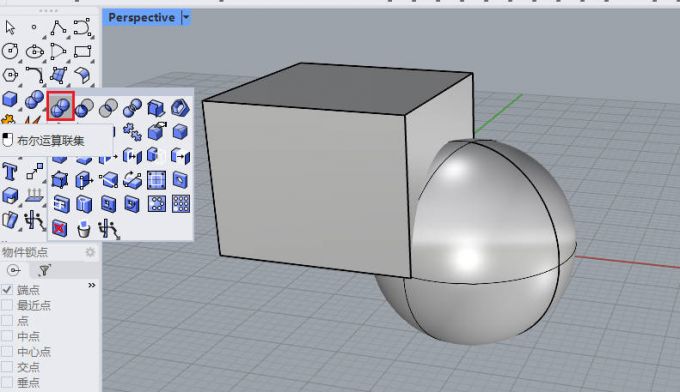Click the Rectangle drawing tool
Viewport: 680px width, 392px height.
point(82,52)
